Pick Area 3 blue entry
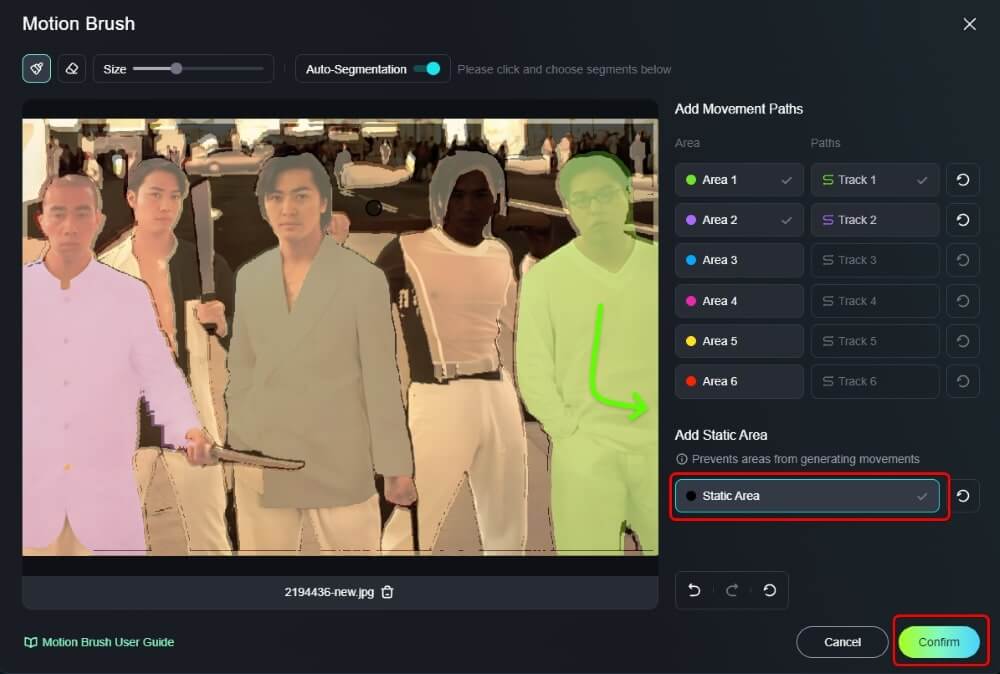 739,260
